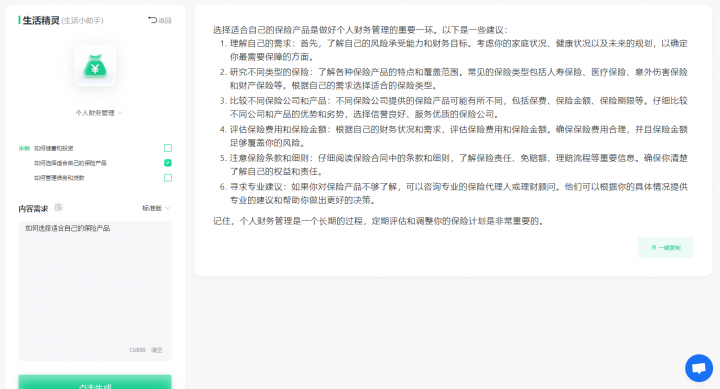Click the chevron next to 标准版
The width and height of the screenshot is (720, 389).
click(x=168, y=208)
